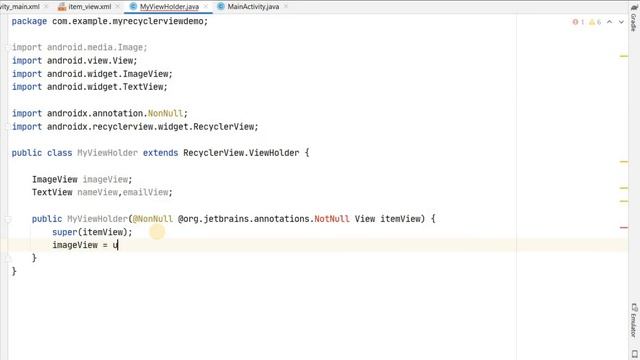Screen dimensions: 640x360
Task: Click package name 'com.example.myrecyclerviewdemo'
Action: (127, 21)
